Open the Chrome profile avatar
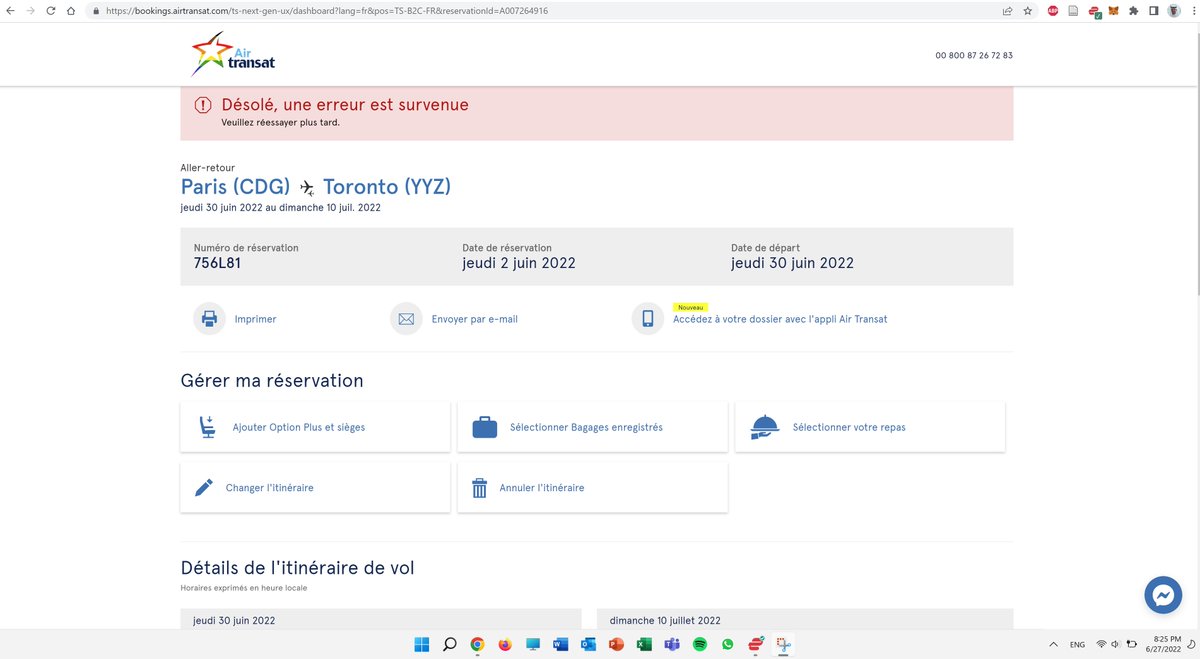The image size is (1200, 659). point(1174,11)
